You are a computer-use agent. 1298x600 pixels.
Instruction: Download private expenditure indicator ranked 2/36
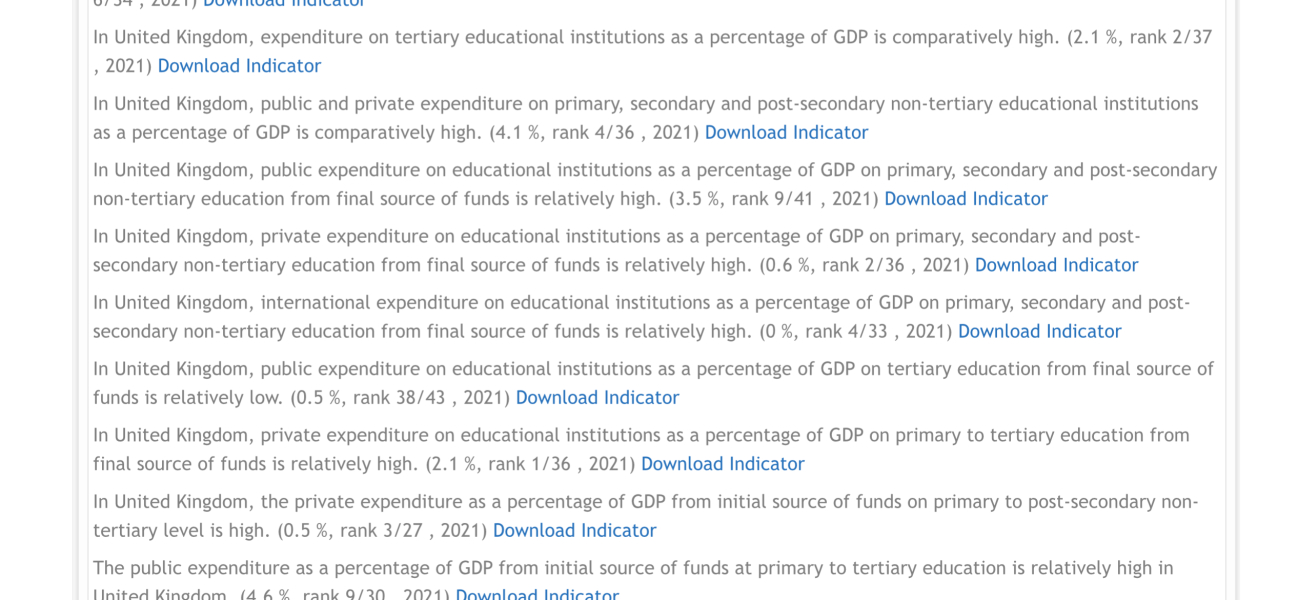pyautogui.click(x=1056, y=265)
